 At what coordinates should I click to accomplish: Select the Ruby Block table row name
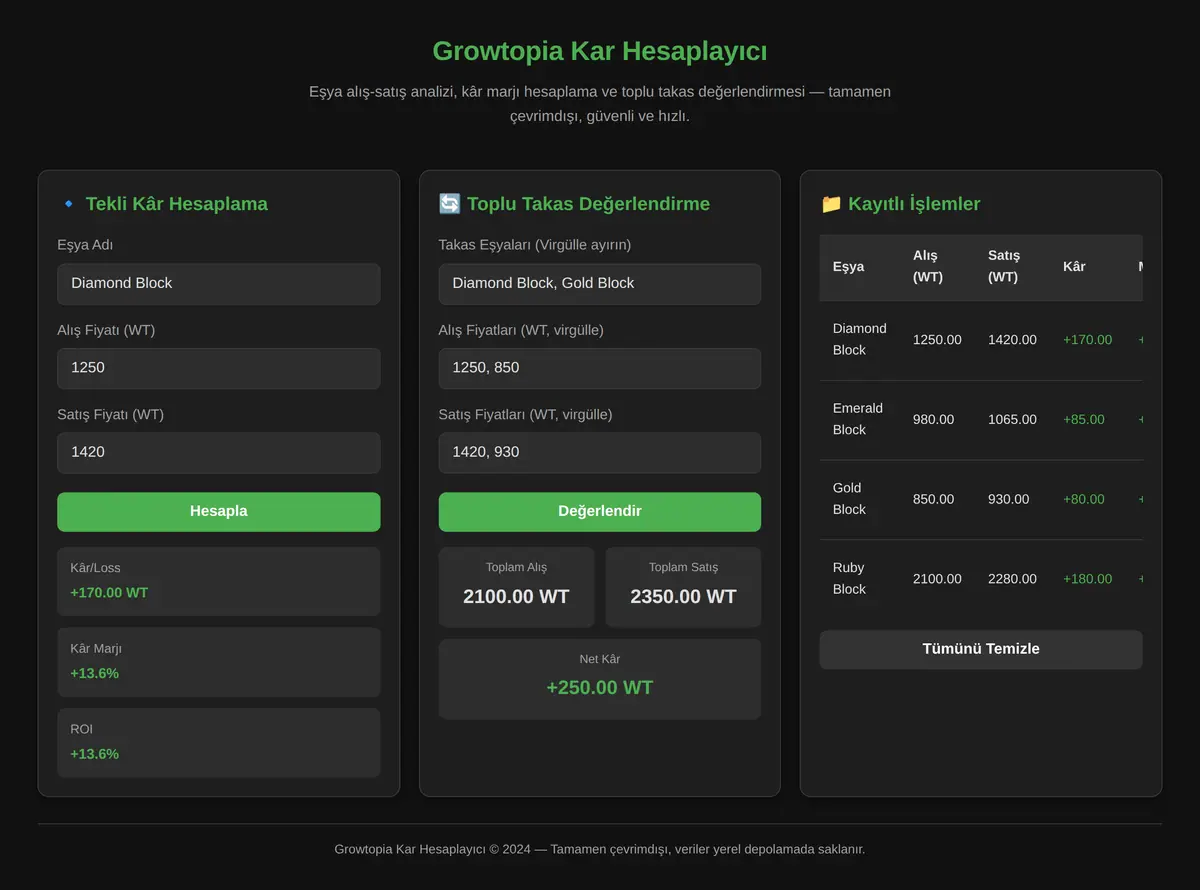tap(848, 579)
